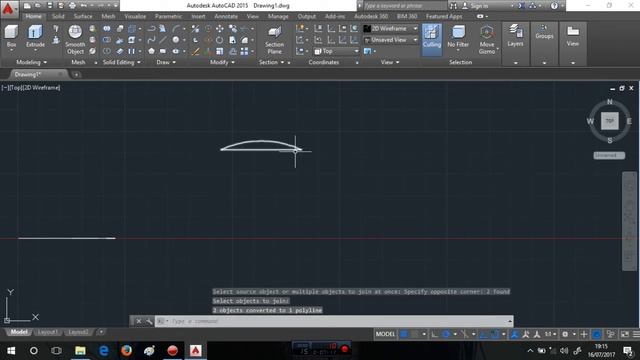Expand the Modify panel
The image size is (640, 360).
coord(222,62)
